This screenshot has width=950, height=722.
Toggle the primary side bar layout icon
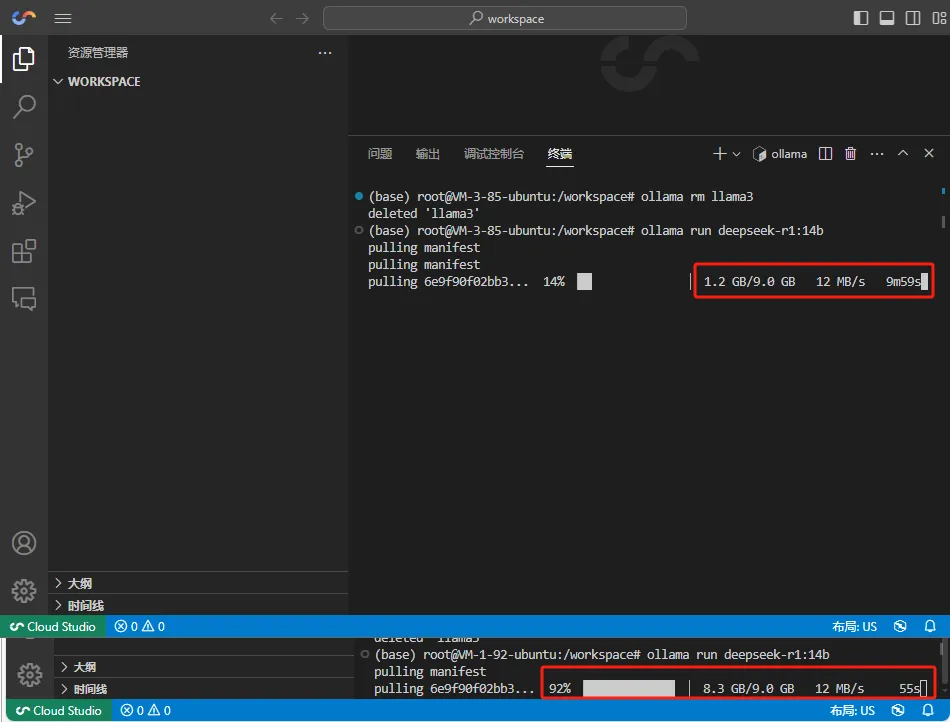click(x=860, y=18)
